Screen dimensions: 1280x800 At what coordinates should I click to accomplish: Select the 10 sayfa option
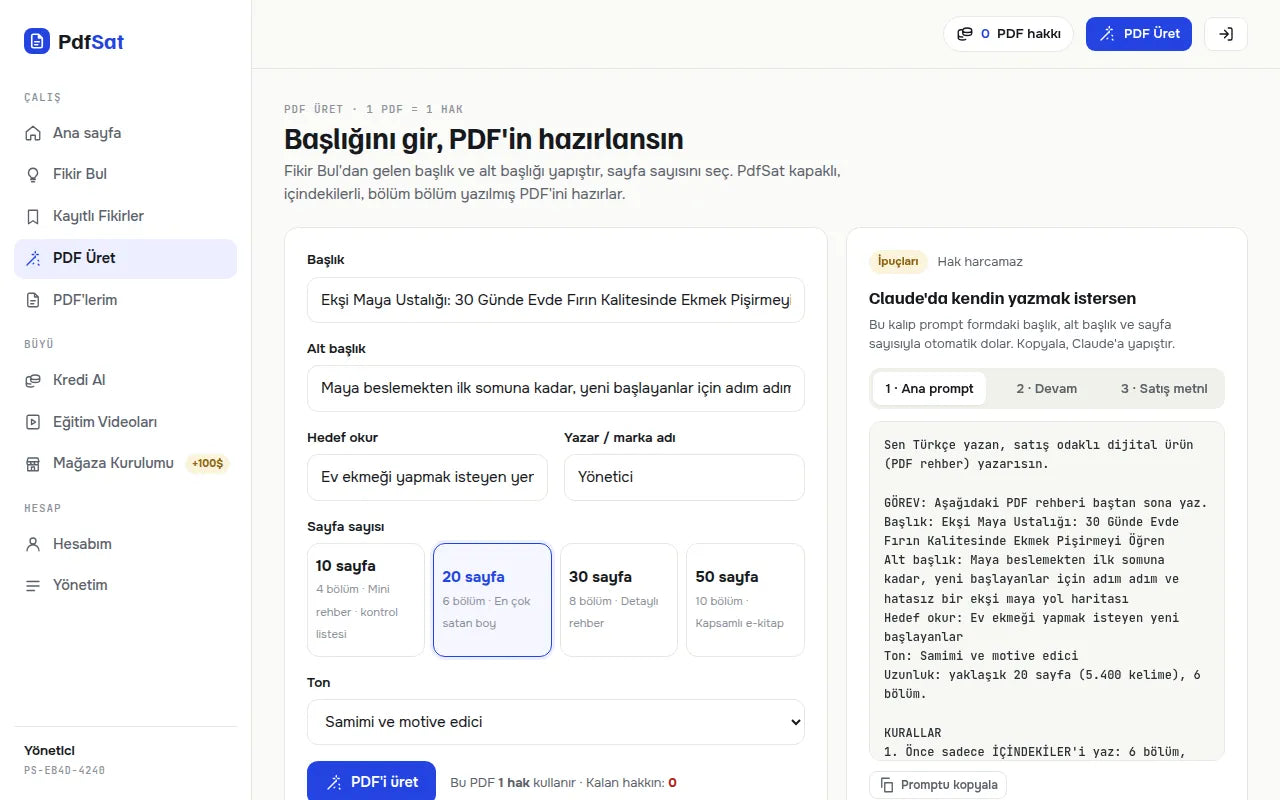click(365, 600)
